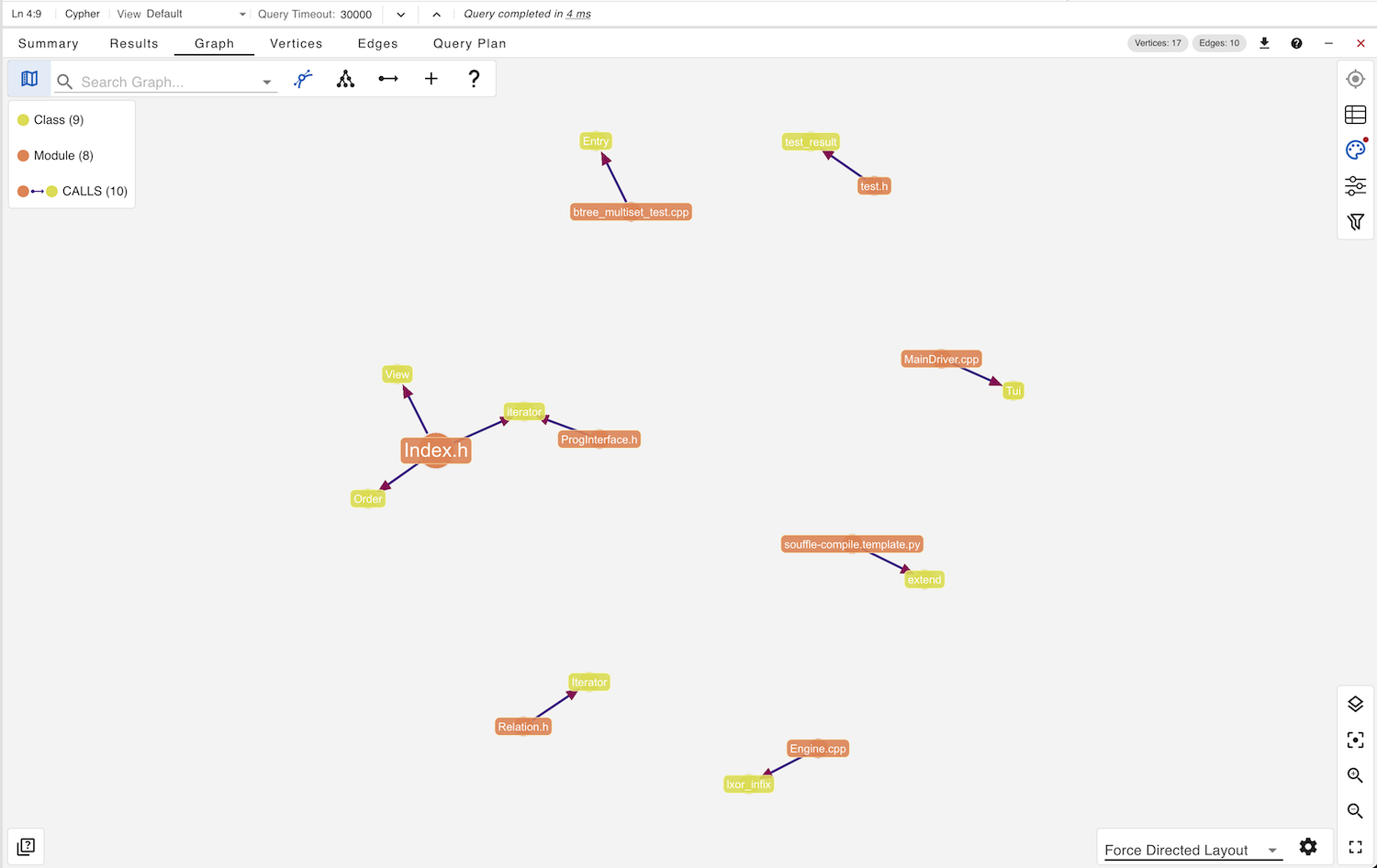Click the path finder tool icon
This screenshot has width=1377, height=868.
coord(303,79)
